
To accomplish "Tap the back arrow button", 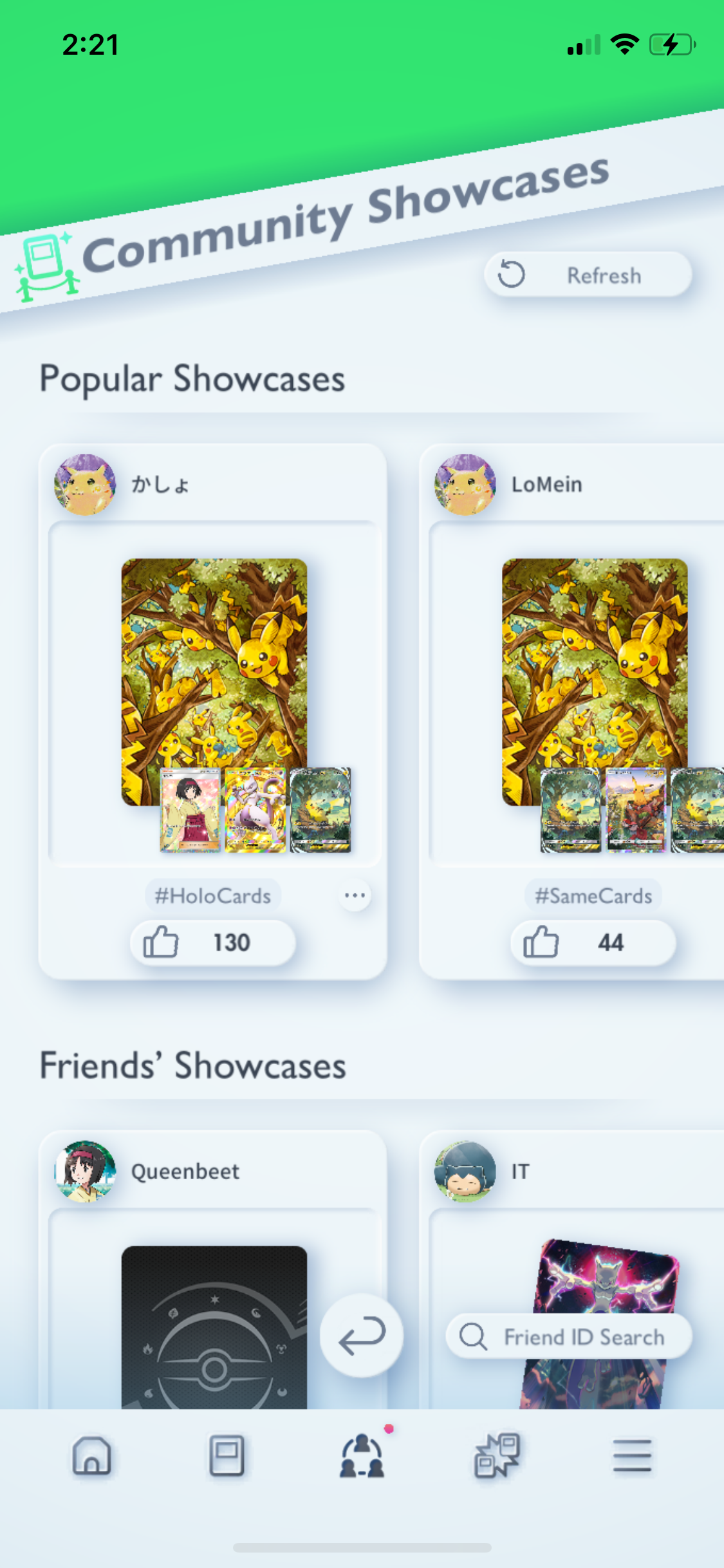I will pos(362,1336).
